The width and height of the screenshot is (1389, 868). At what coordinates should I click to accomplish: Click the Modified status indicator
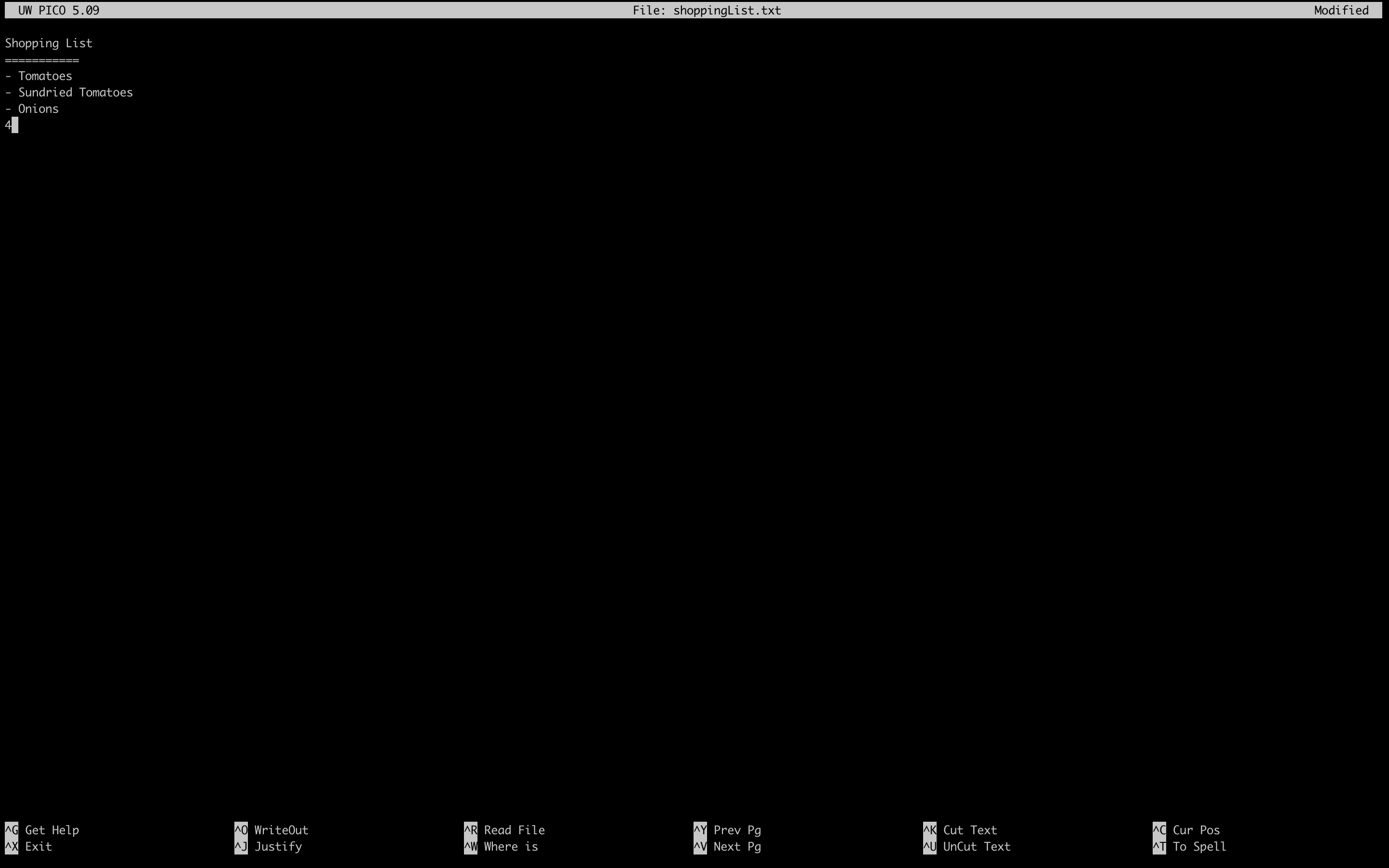click(x=1341, y=10)
